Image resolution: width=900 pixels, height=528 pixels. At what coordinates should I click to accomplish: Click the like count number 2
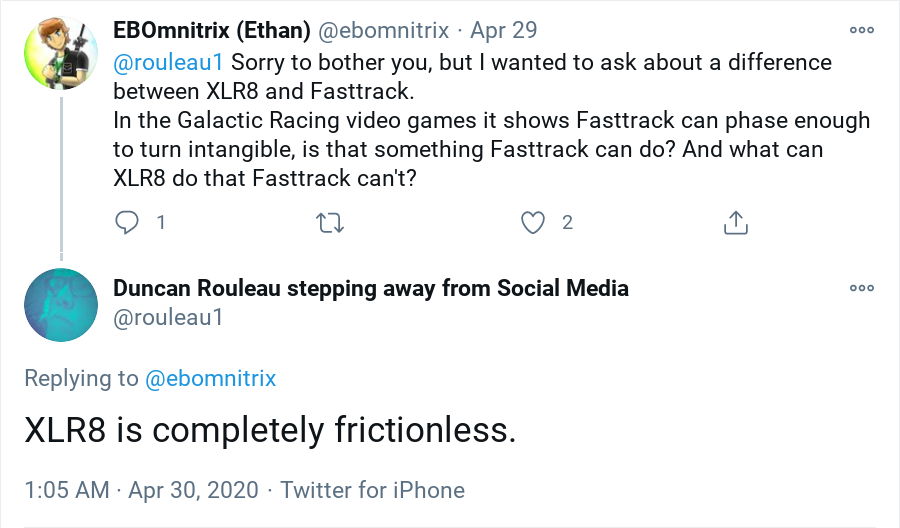(x=567, y=222)
